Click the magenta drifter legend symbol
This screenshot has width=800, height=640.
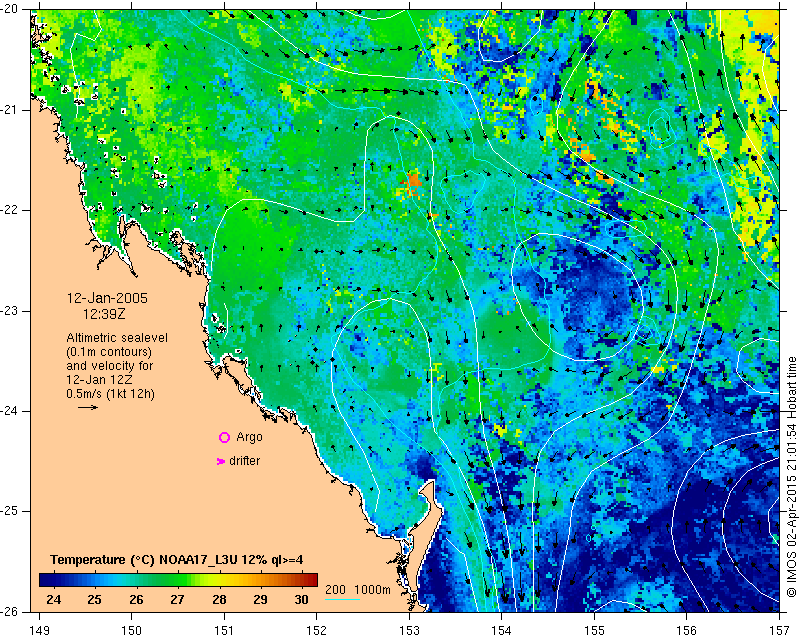click(x=220, y=461)
